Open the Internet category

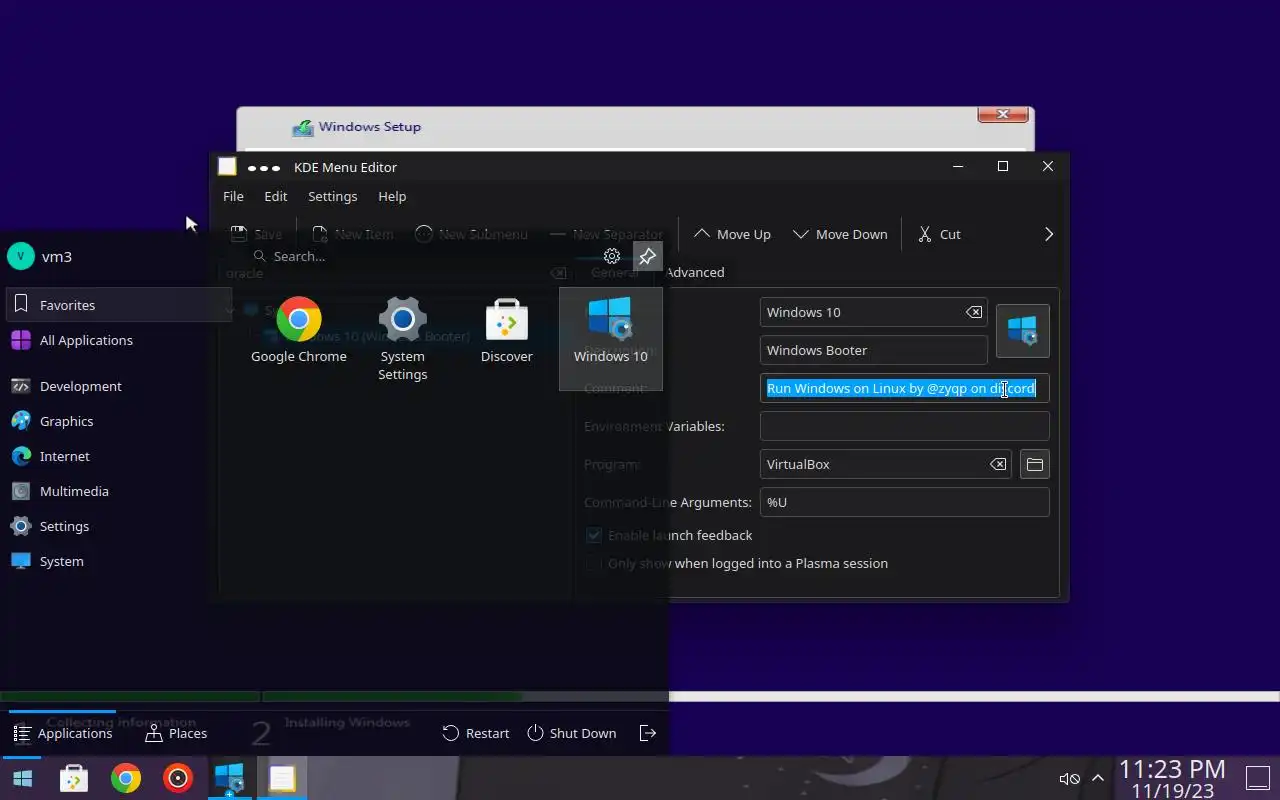[118, 456]
